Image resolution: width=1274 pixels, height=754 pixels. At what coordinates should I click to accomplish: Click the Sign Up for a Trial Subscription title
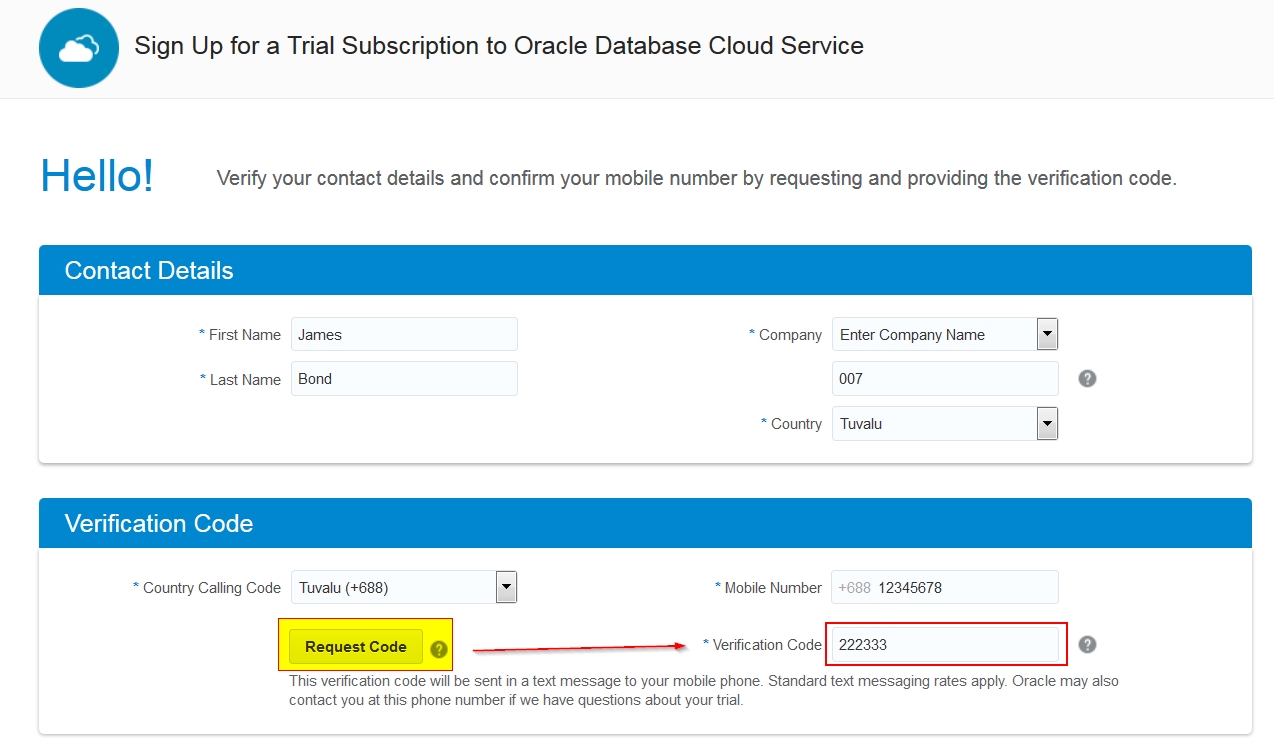(499, 46)
